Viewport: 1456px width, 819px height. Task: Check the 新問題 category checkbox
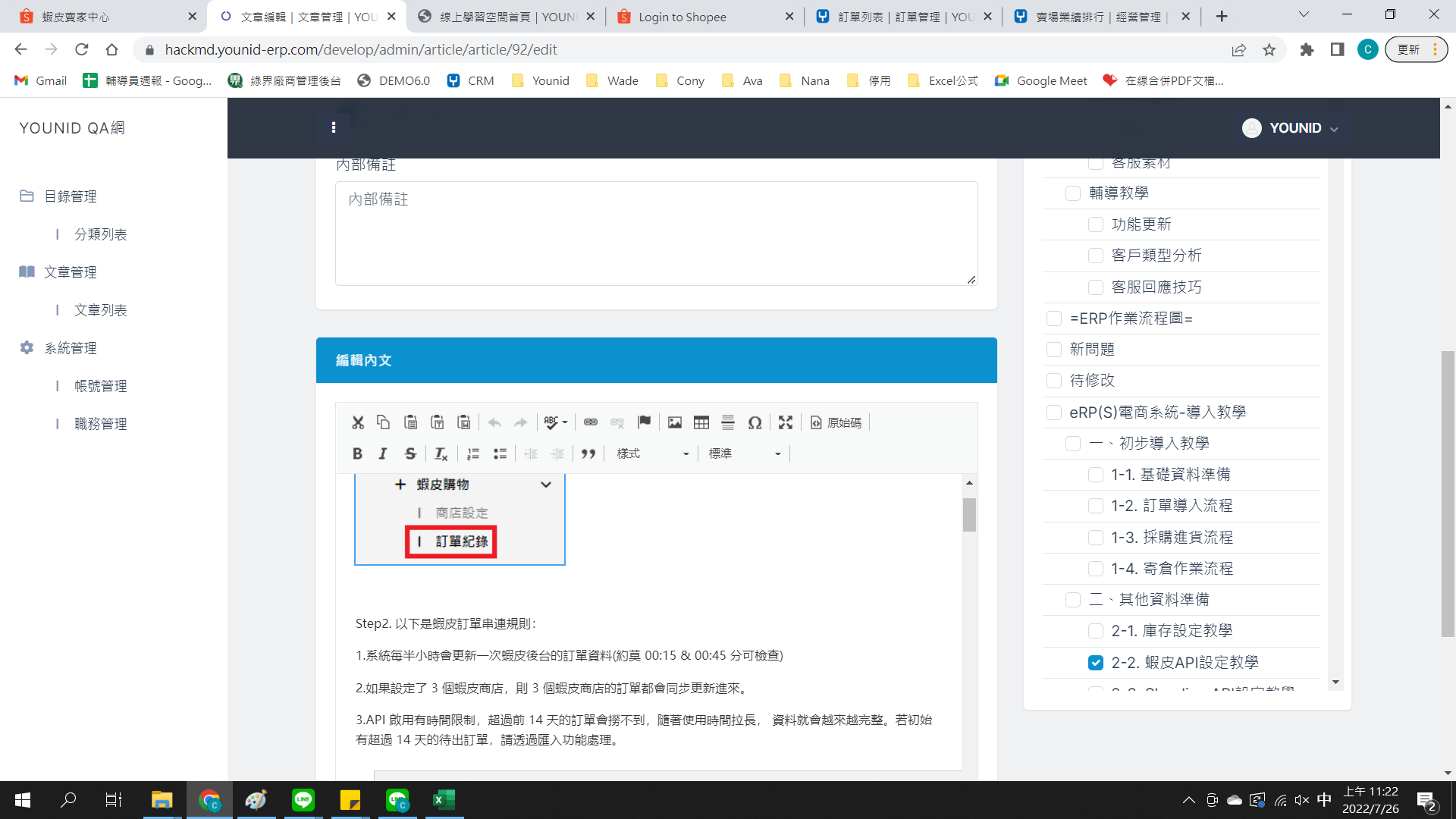click(x=1053, y=349)
